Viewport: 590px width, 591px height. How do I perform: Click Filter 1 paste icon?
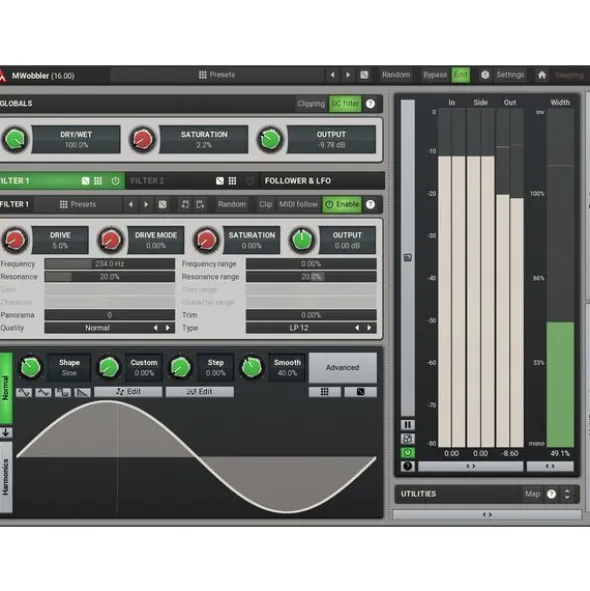200,204
